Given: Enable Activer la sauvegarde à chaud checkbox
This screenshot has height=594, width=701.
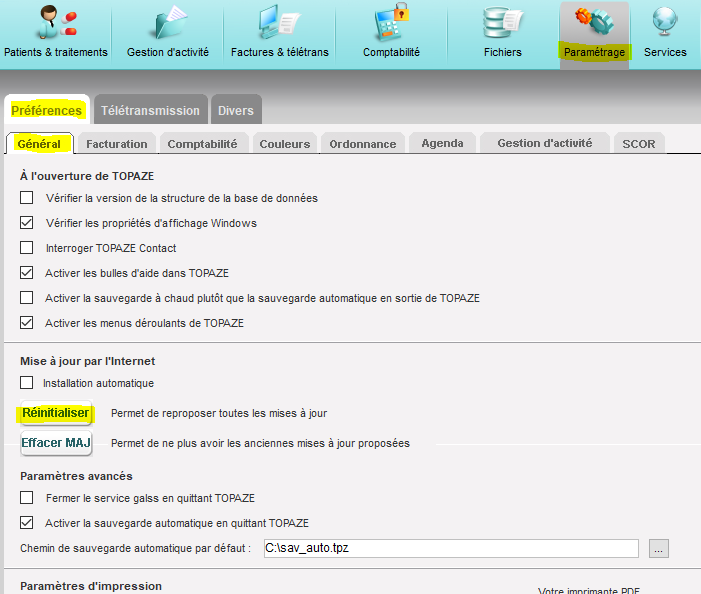Looking at the screenshot, I should point(26,298).
